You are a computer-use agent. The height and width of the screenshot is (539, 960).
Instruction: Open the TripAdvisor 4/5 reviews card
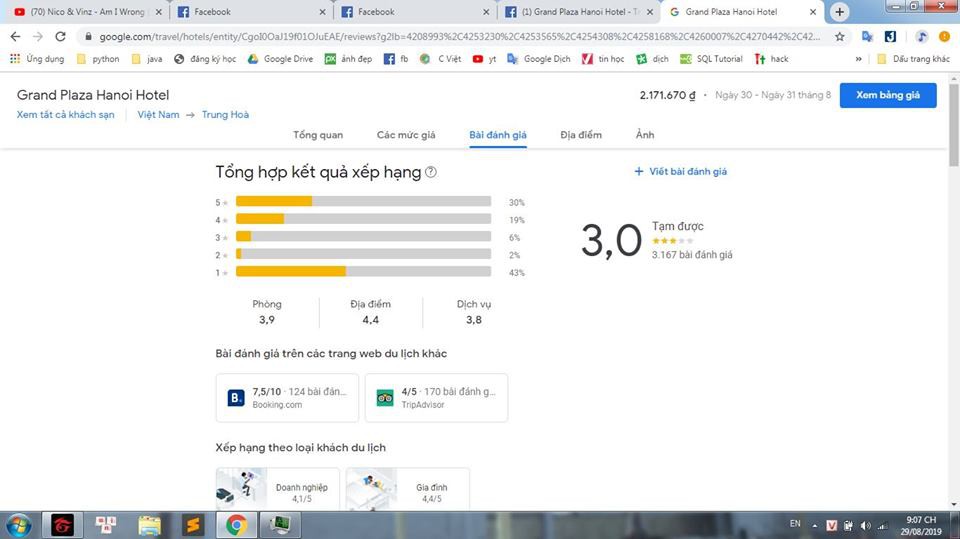pos(437,398)
